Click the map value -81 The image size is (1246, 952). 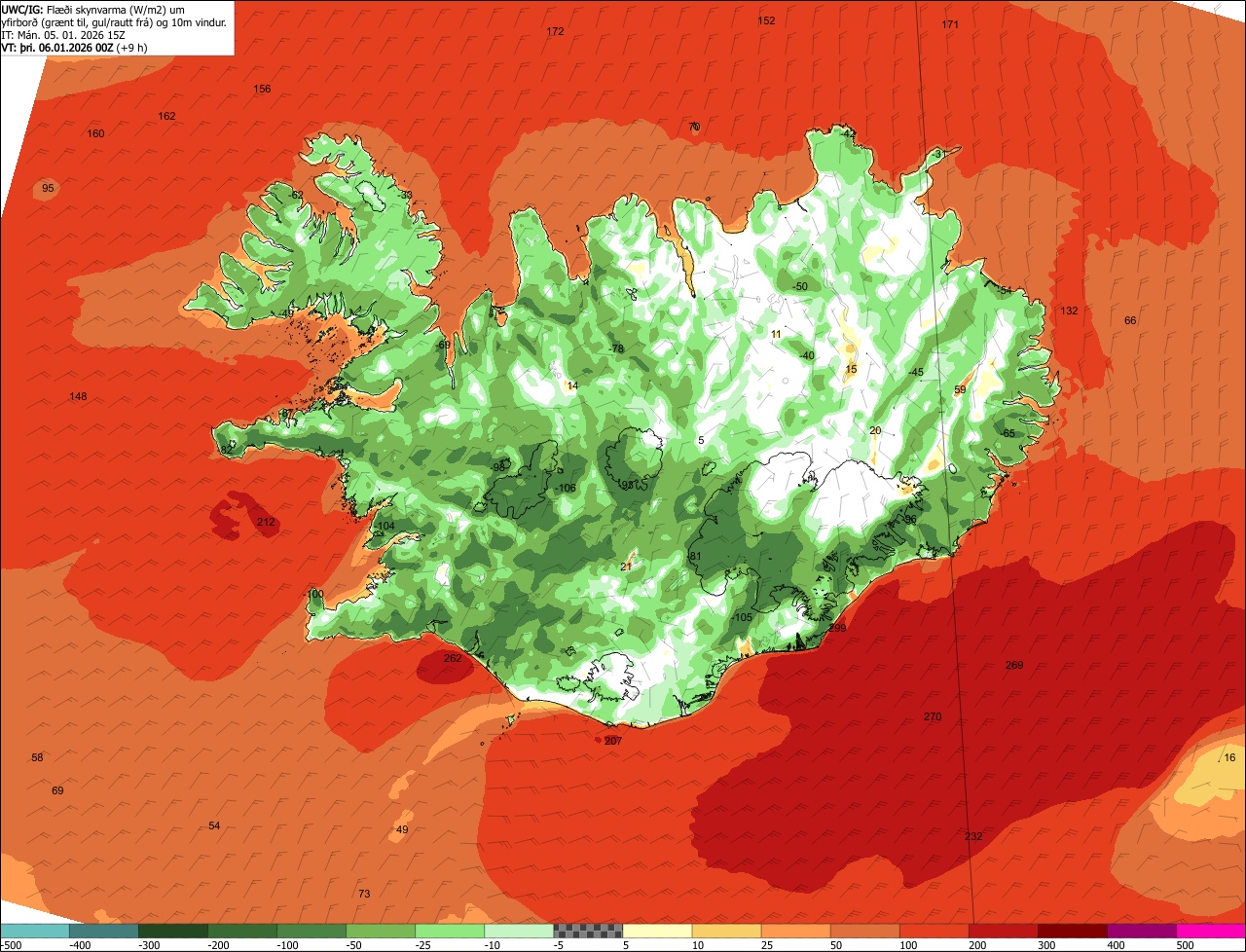(694, 557)
